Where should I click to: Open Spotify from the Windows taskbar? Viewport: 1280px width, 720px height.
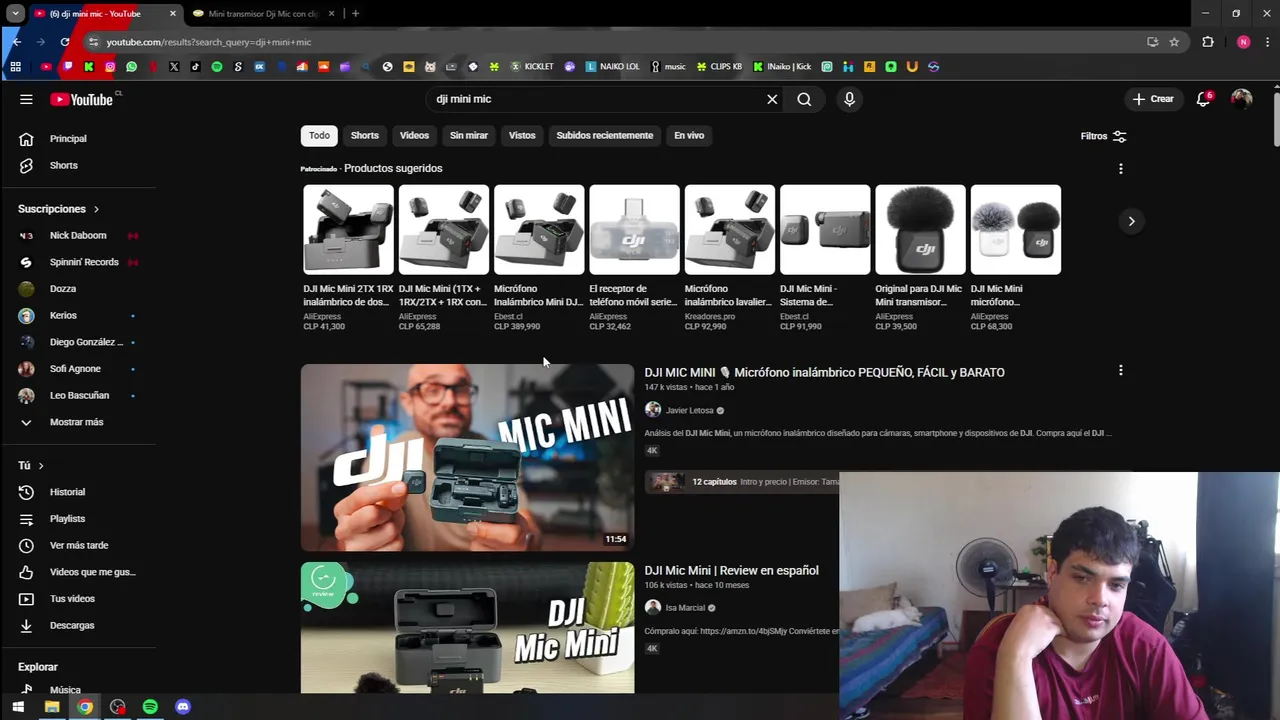click(150, 707)
